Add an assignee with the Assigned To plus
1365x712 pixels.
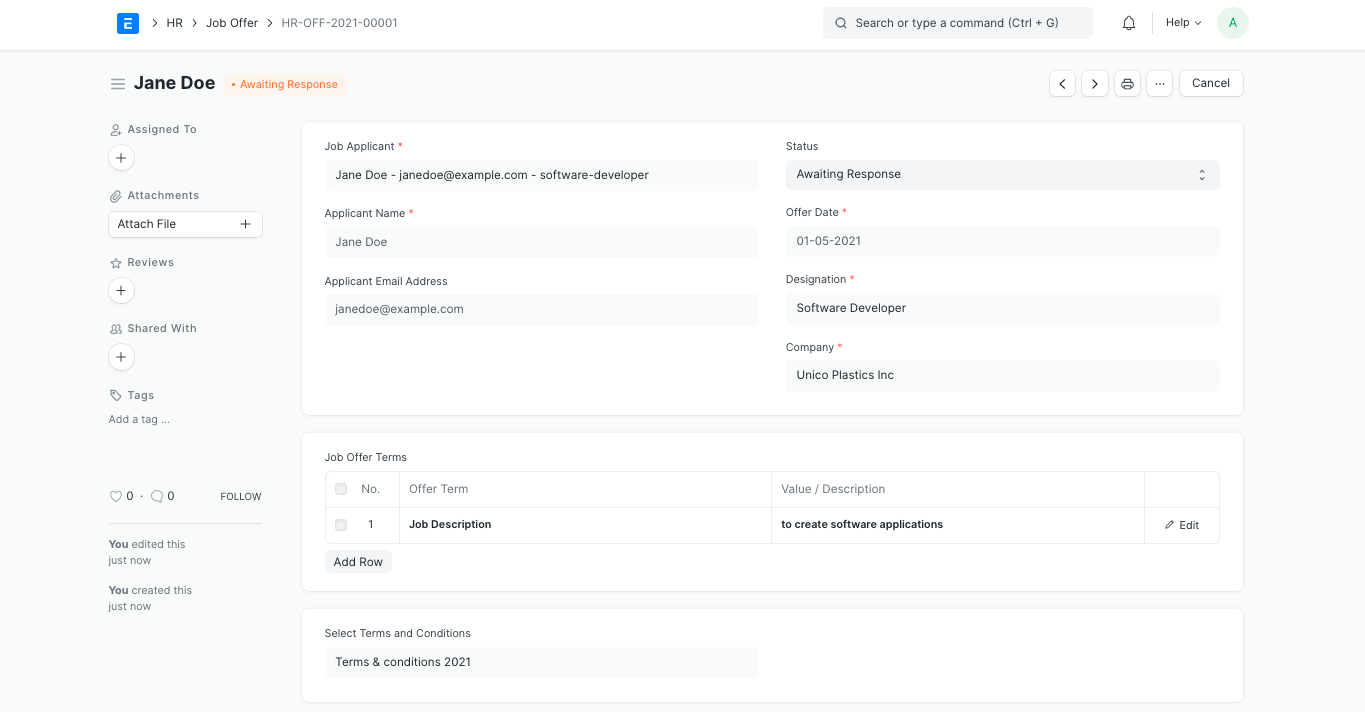click(121, 157)
